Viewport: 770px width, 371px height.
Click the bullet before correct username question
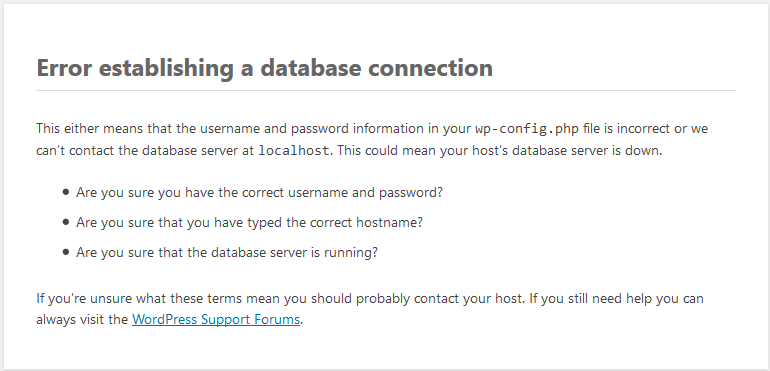pos(66,193)
